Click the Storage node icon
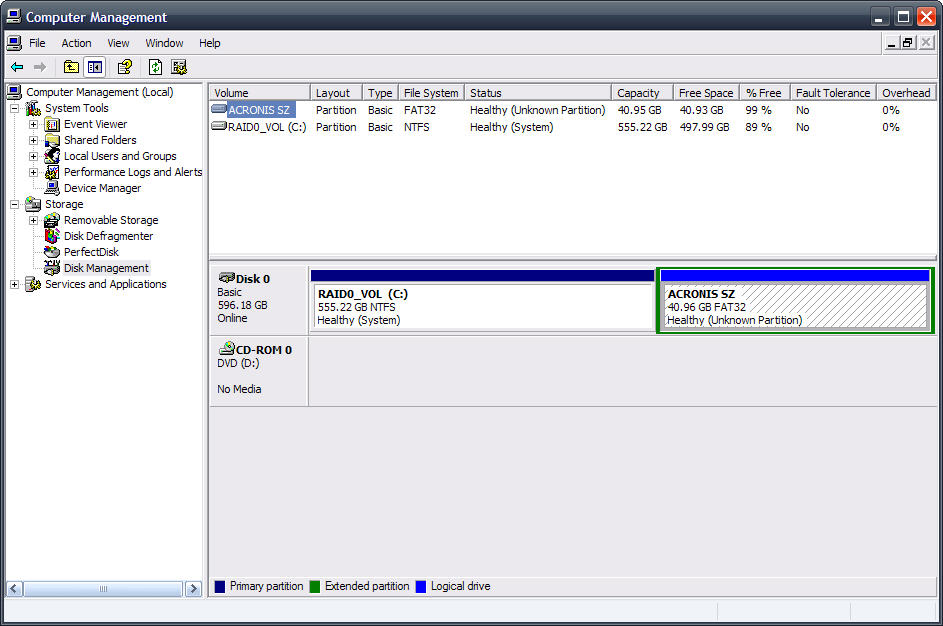The width and height of the screenshot is (943, 626). click(x=33, y=204)
